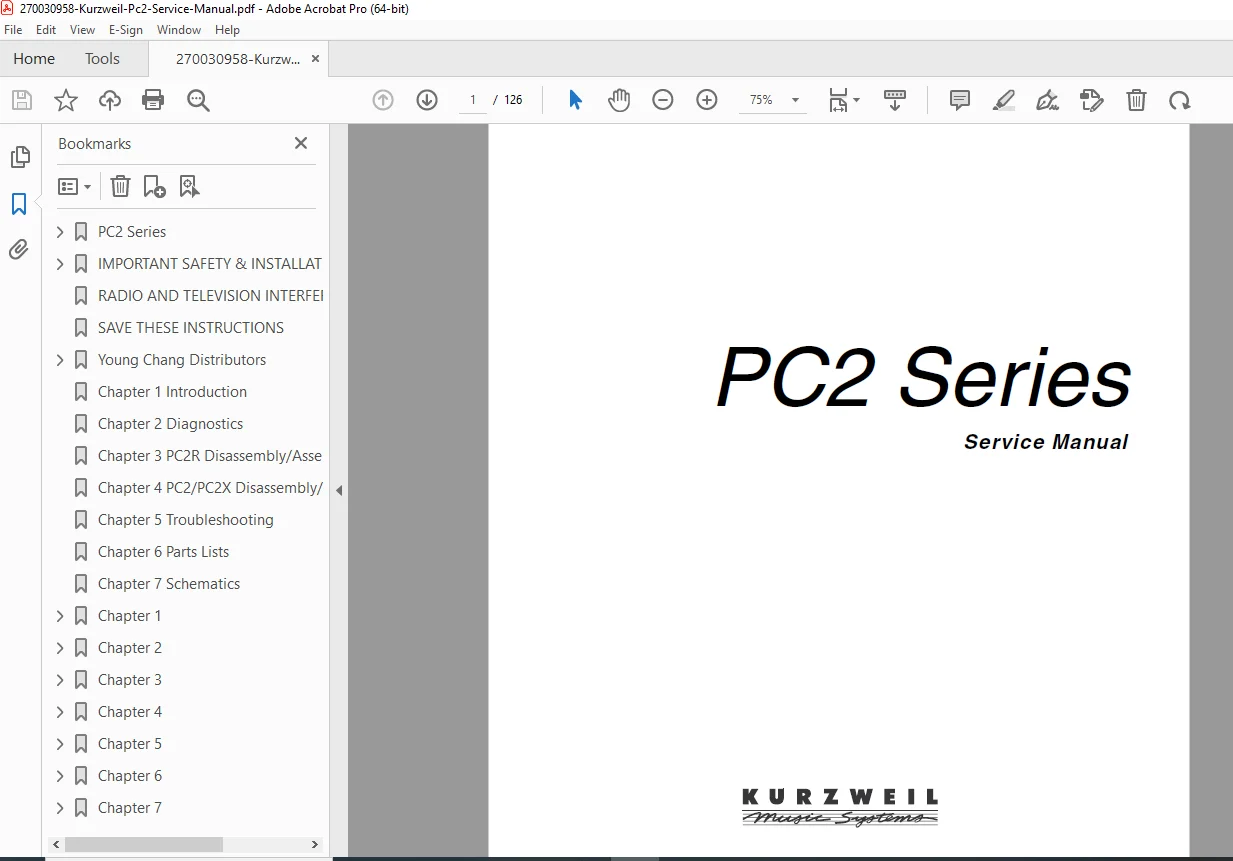Click the bookmarks horizontal scrollbar thumb
Image resolution: width=1233 pixels, height=861 pixels.
(143, 844)
